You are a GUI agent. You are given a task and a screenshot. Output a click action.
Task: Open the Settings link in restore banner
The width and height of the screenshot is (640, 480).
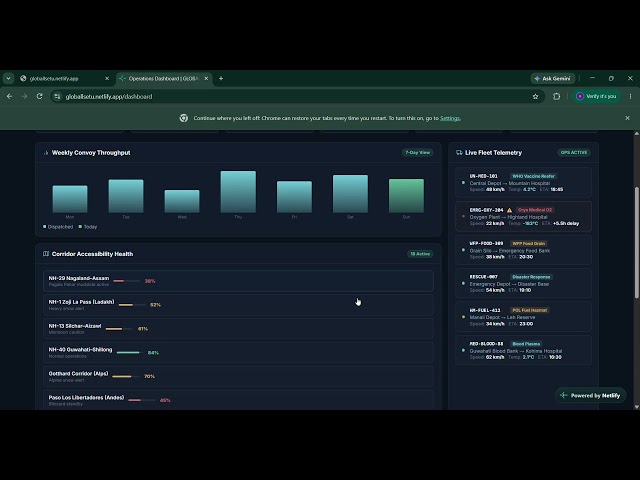point(450,118)
